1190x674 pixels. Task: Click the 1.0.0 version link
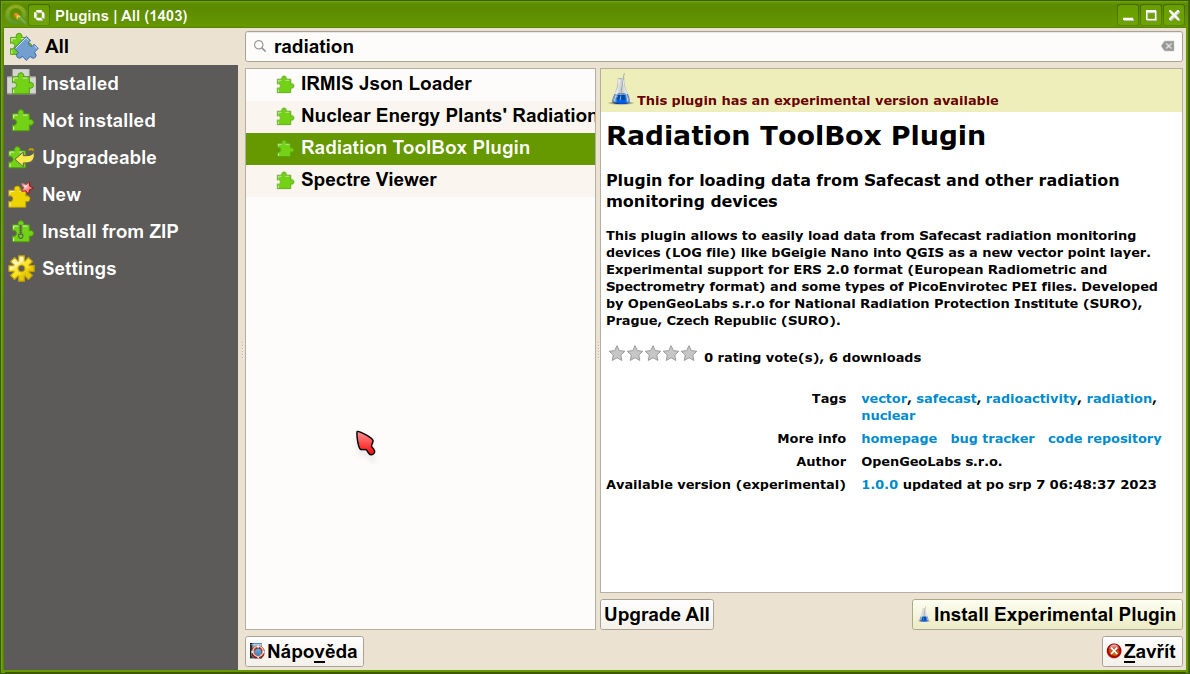(880, 484)
